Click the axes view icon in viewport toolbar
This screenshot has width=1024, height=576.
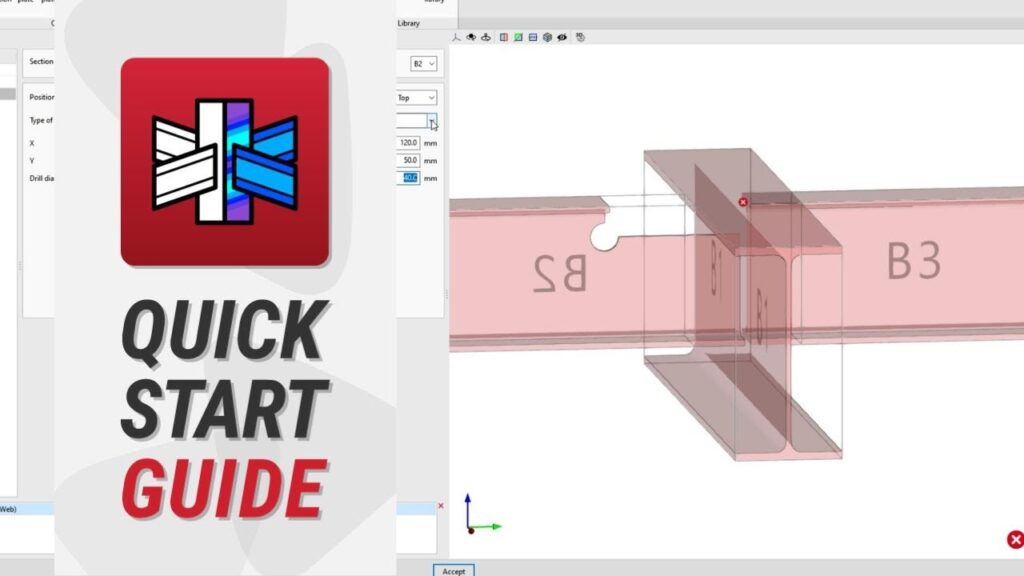click(x=456, y=38)
